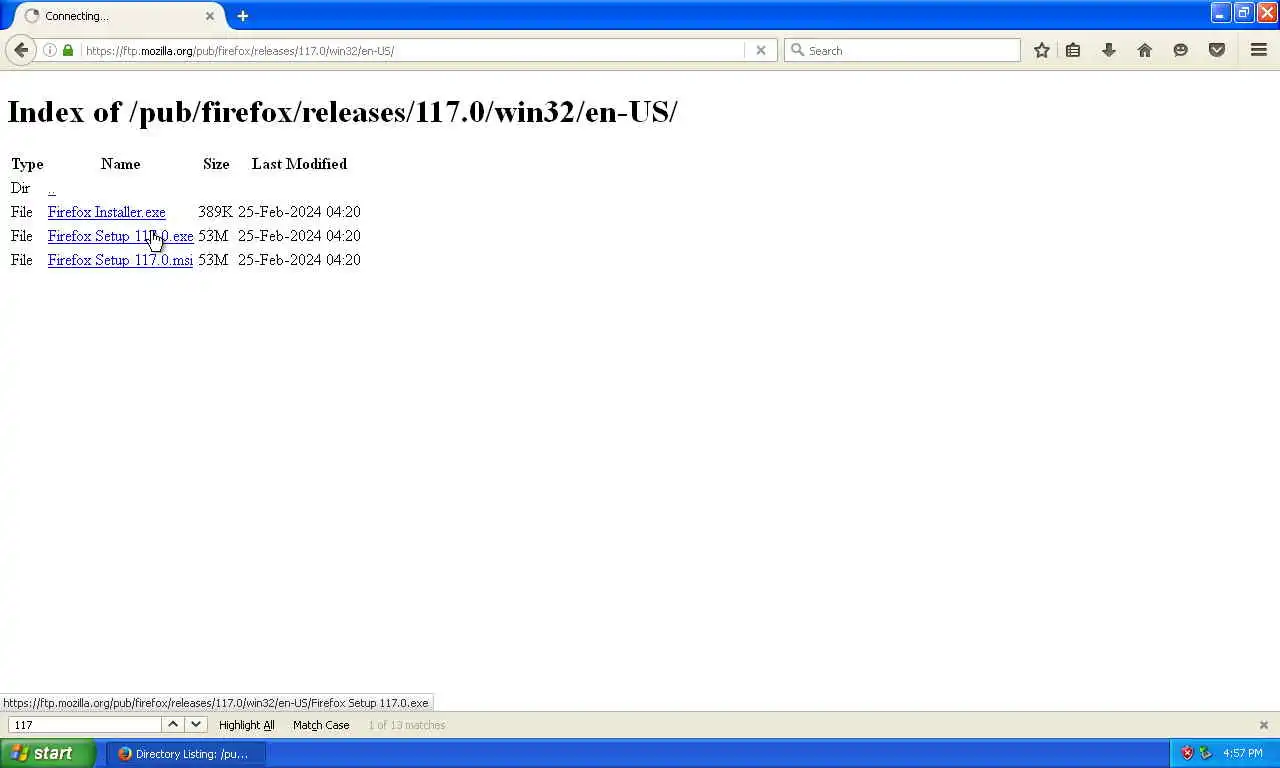The width and height of the screenshot is (1280, 768).
Task: Show site information via the info icon
Action: [50, 50]
